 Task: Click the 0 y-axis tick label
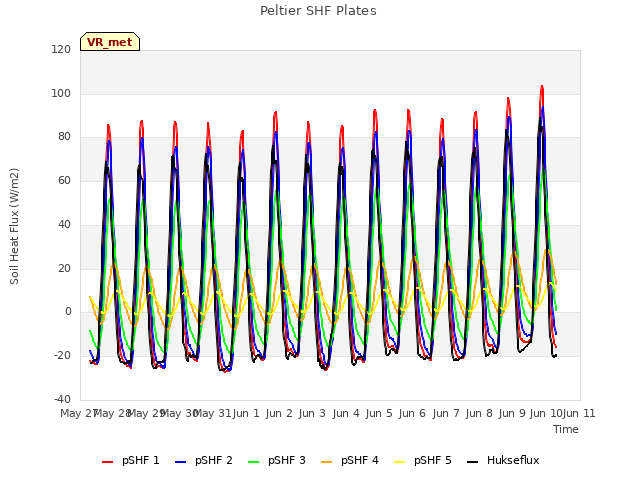[x=68, y=312]
